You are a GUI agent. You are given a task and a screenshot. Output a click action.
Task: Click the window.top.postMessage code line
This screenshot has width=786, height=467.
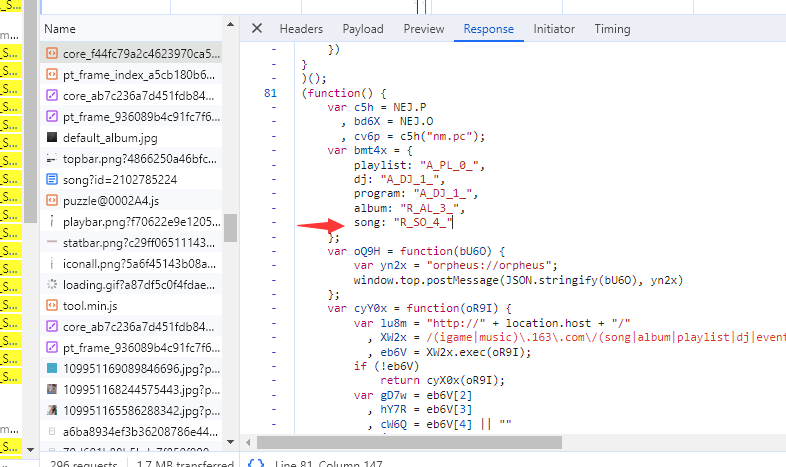[x=518, y=280]
